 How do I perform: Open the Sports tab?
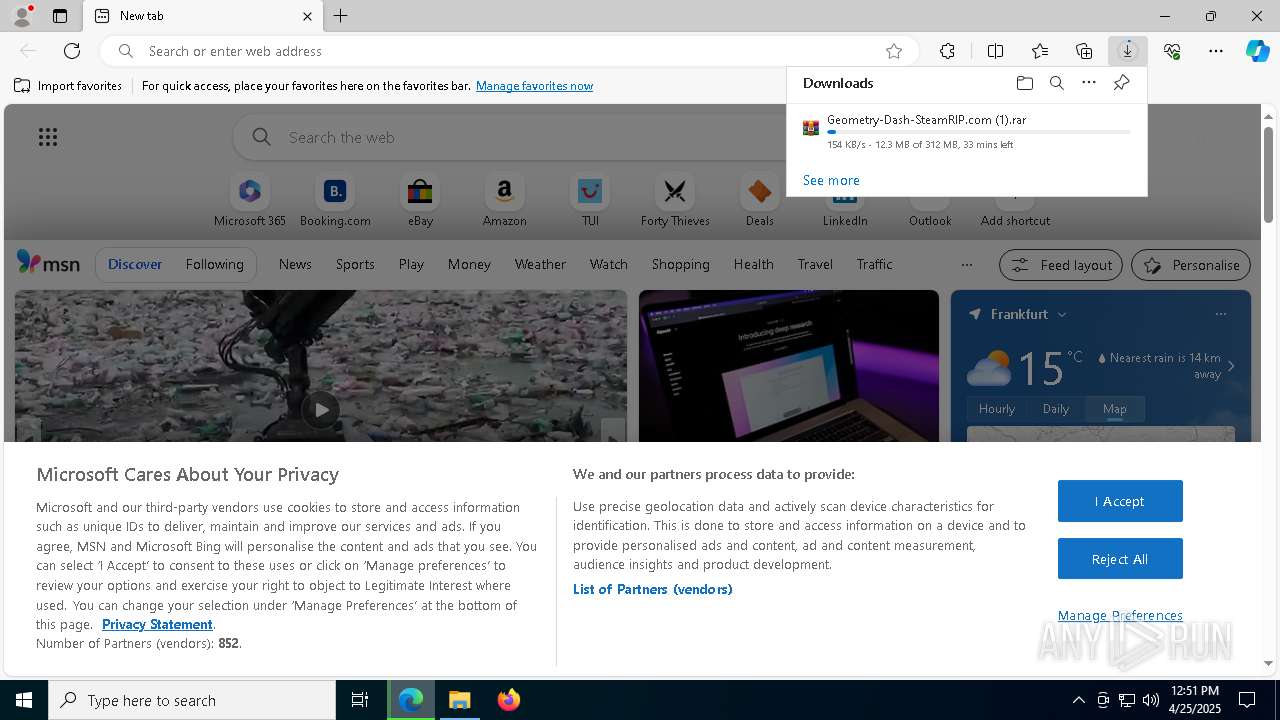tap(355, 264)
